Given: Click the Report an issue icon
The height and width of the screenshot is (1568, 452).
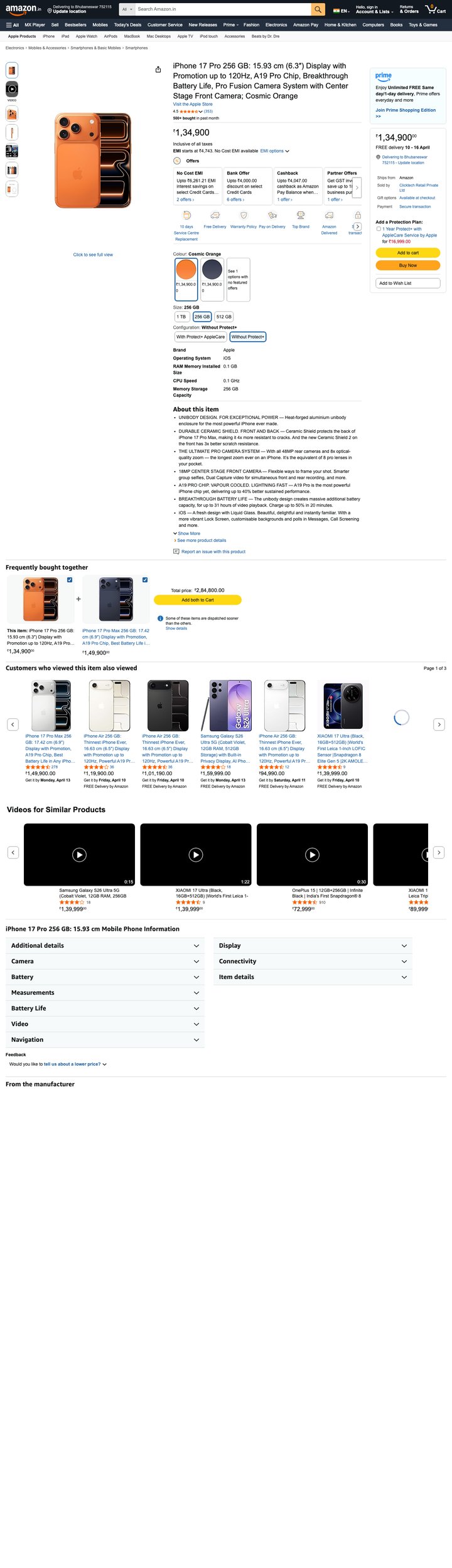Looking at the screenshot, I should (176, 552).
